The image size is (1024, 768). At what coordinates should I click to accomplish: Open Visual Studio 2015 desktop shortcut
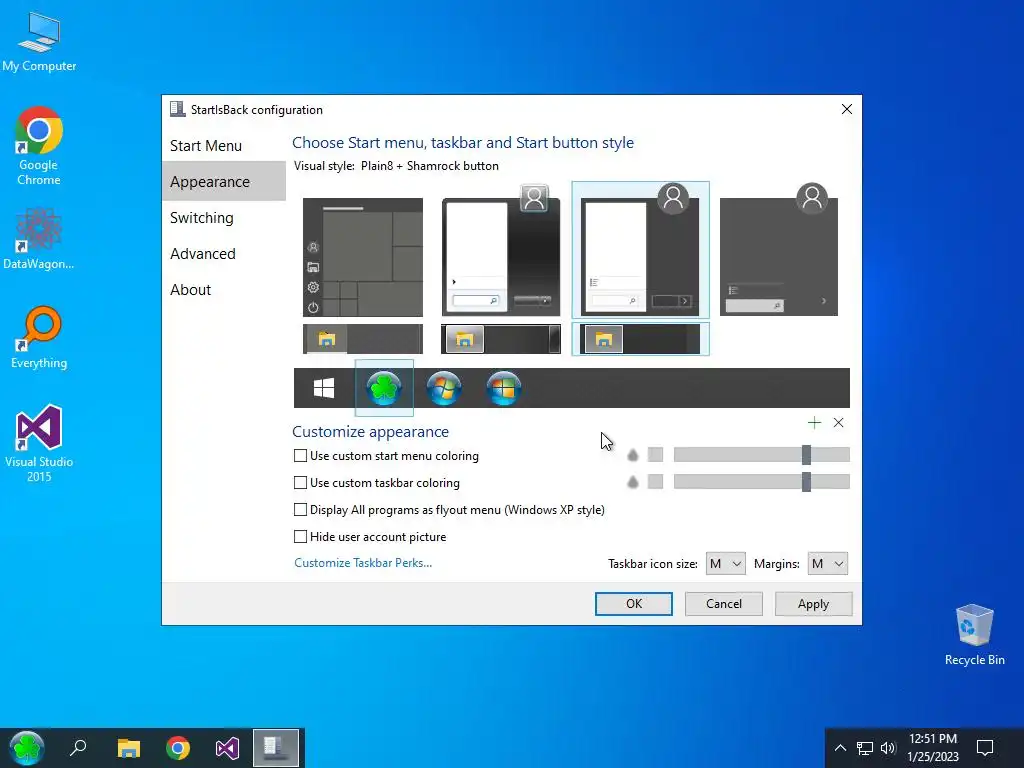point(39,443)
